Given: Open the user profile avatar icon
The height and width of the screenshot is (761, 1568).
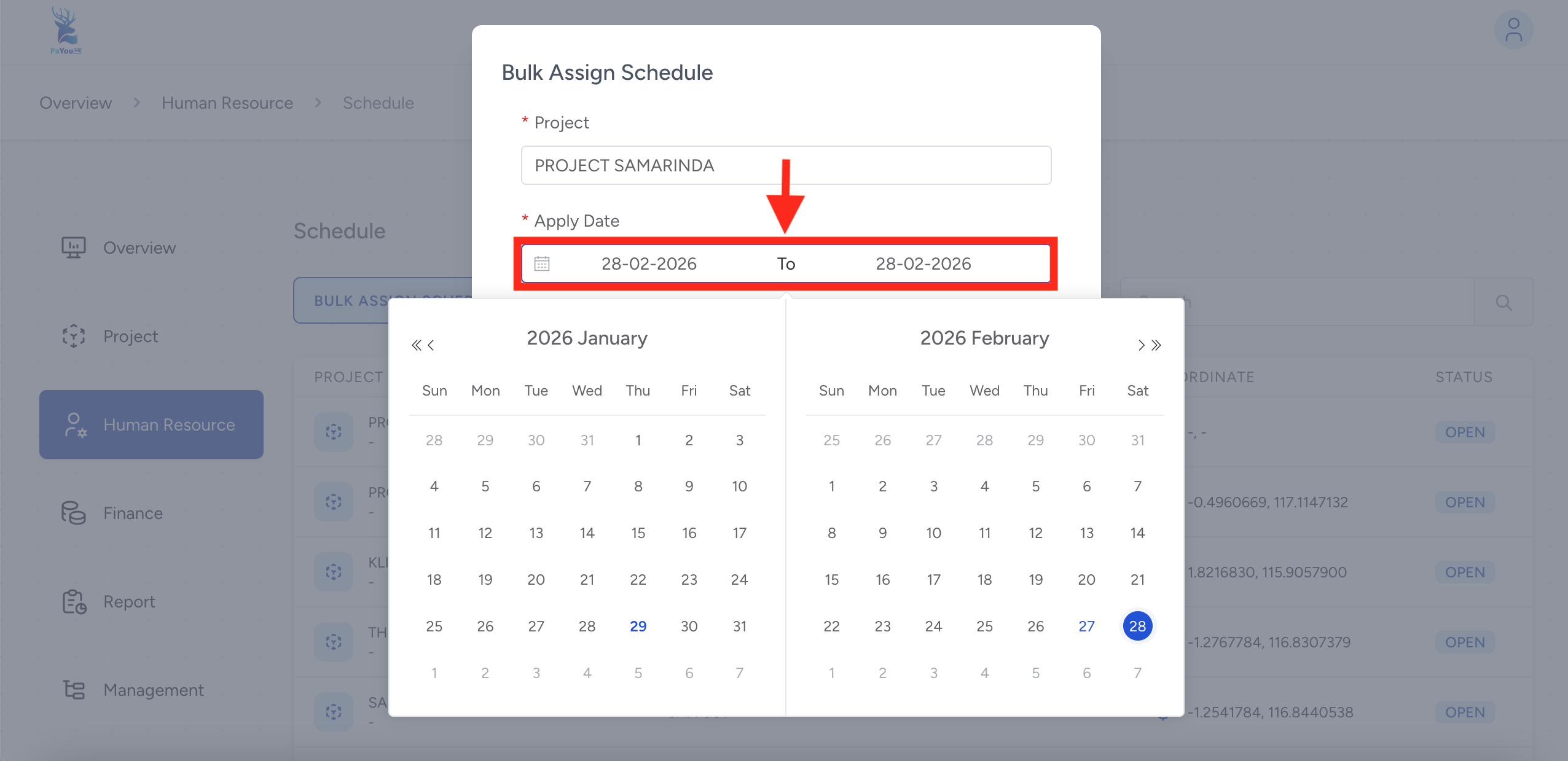Looking at the screenshot, I should point(1513,30).
